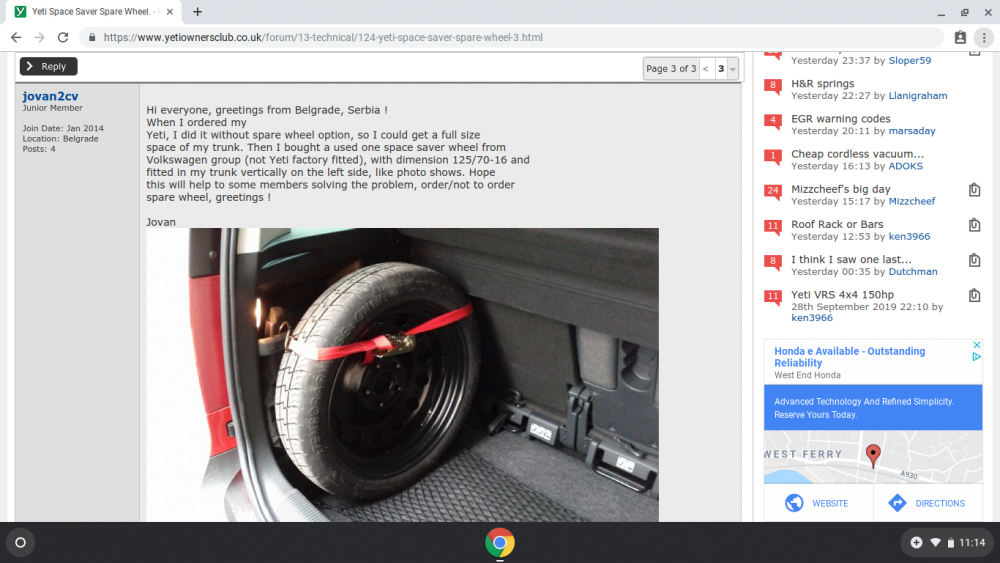Click the padlock site info icon

coord(92,38)
